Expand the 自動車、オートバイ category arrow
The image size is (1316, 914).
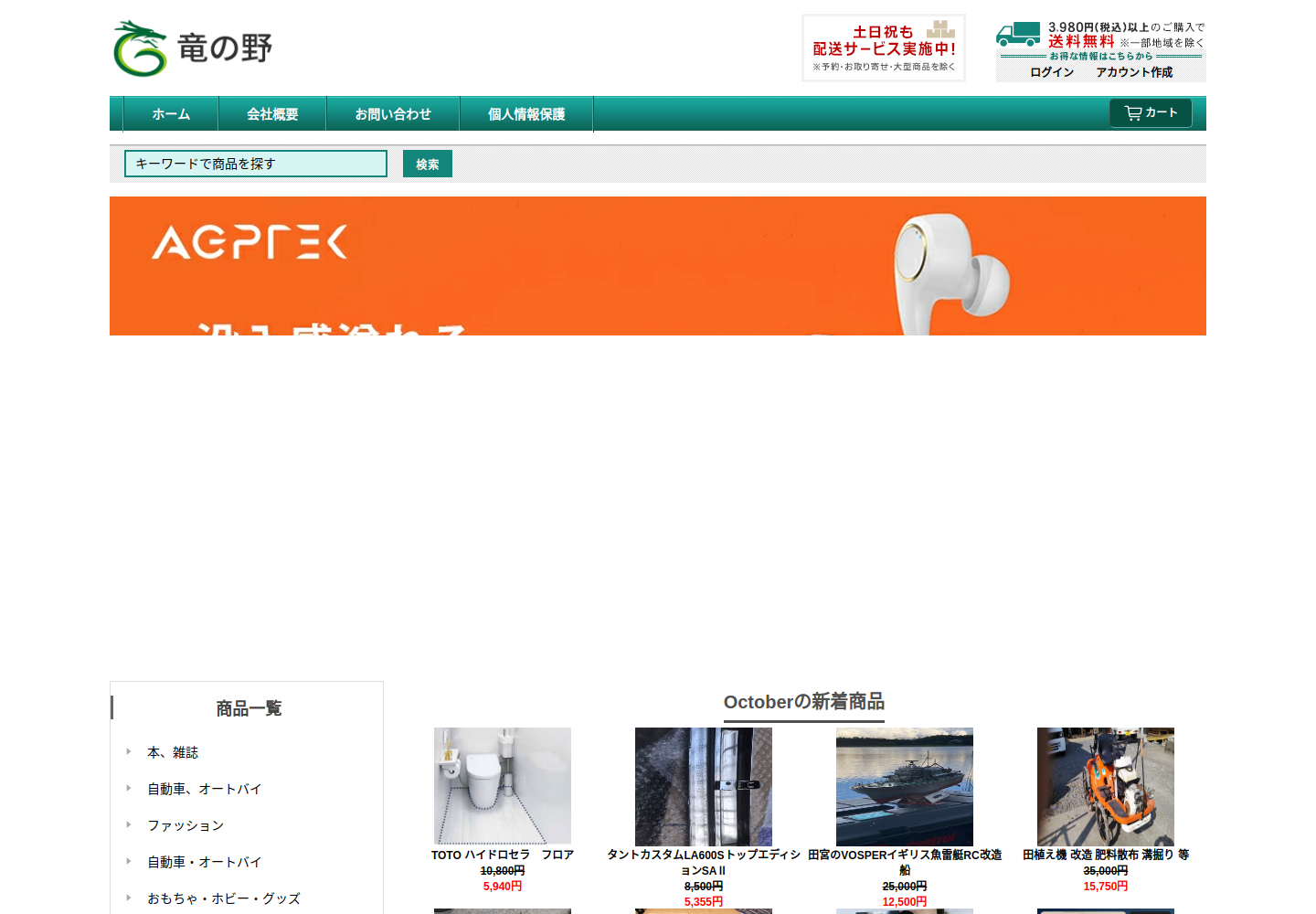[129, 788]
